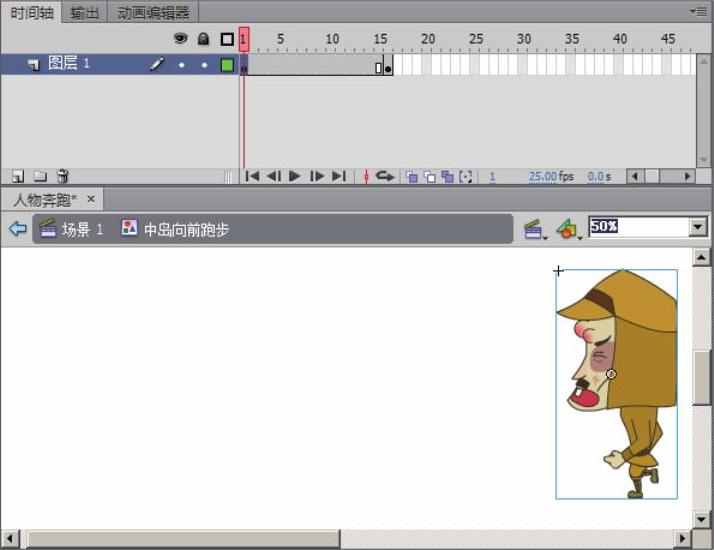Viewport: 714px width, 550px height.
Task: Click the Loop playback icon
Action: (x=385, y=176)
